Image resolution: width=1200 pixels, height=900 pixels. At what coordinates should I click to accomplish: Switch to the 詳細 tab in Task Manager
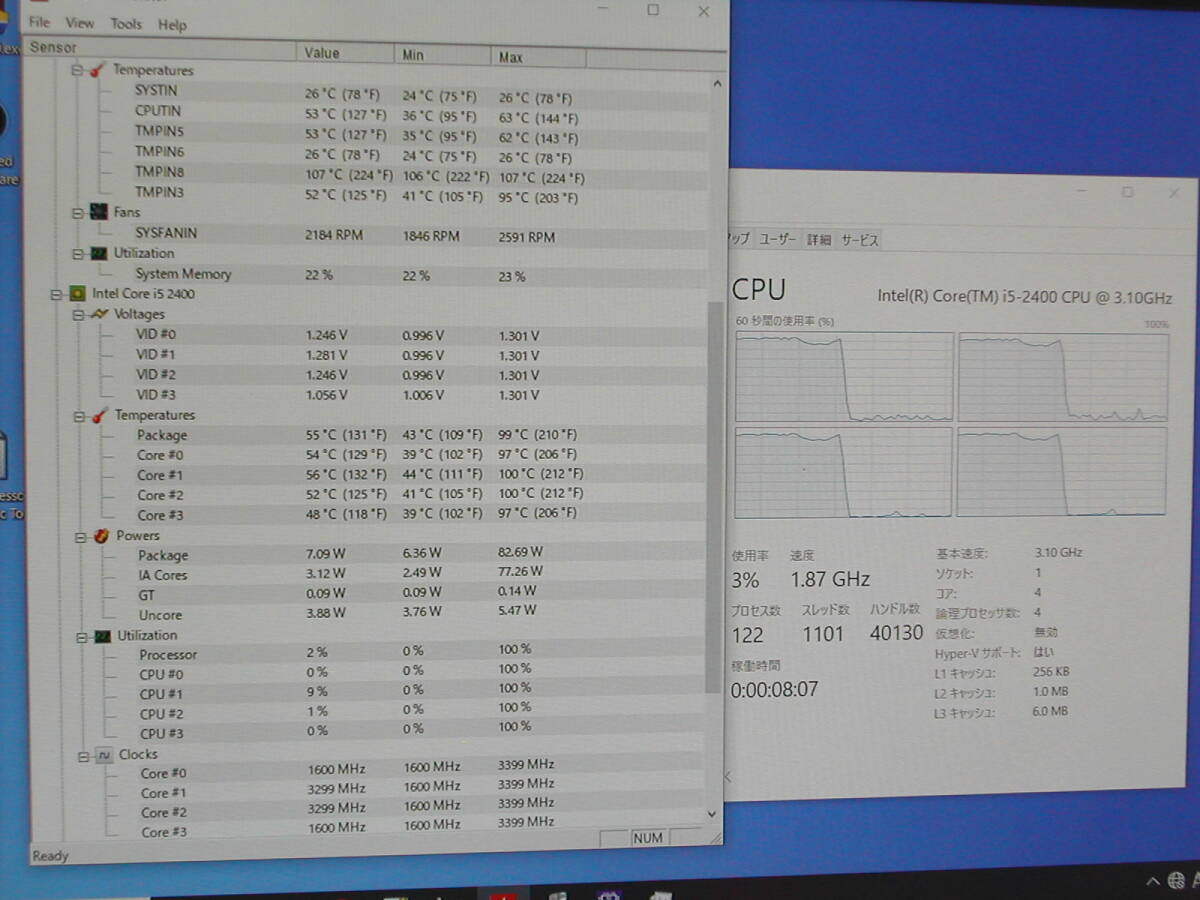pos(819,240)
